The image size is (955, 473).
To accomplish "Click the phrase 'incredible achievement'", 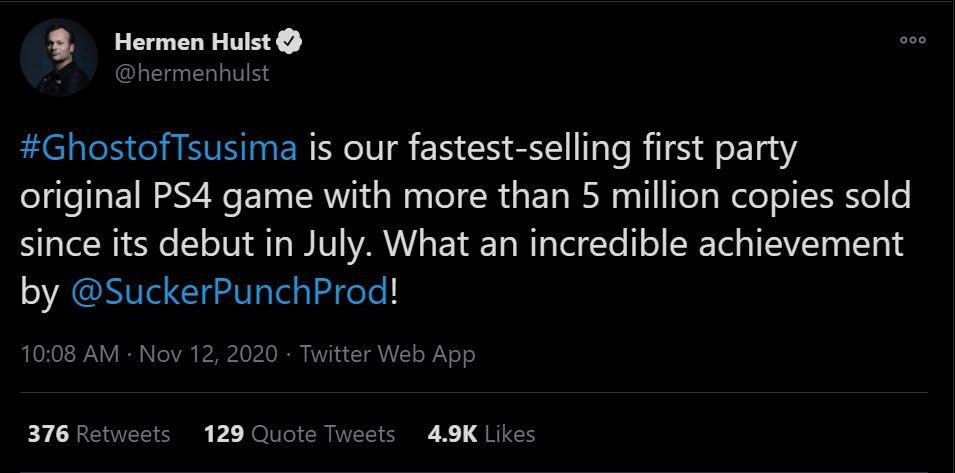I will tap(703, 244).
